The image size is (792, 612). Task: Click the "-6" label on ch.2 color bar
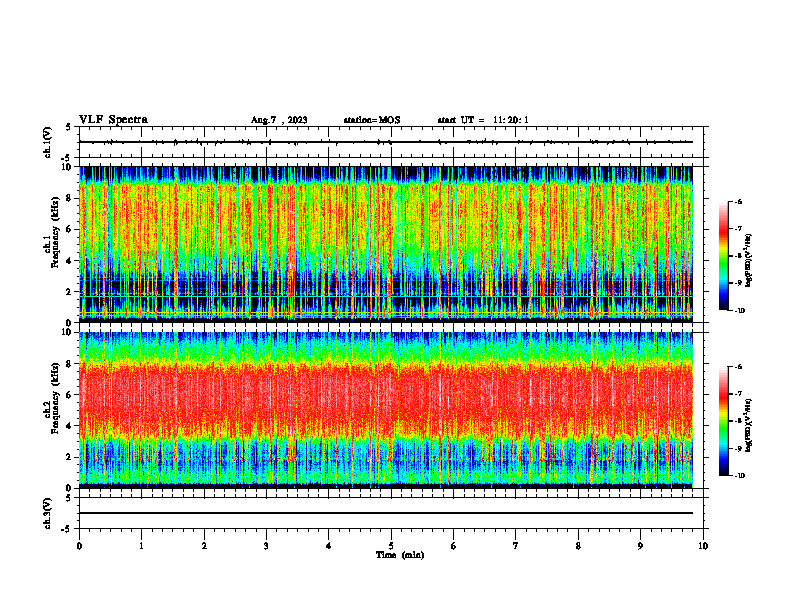click(x=738, y=367)
